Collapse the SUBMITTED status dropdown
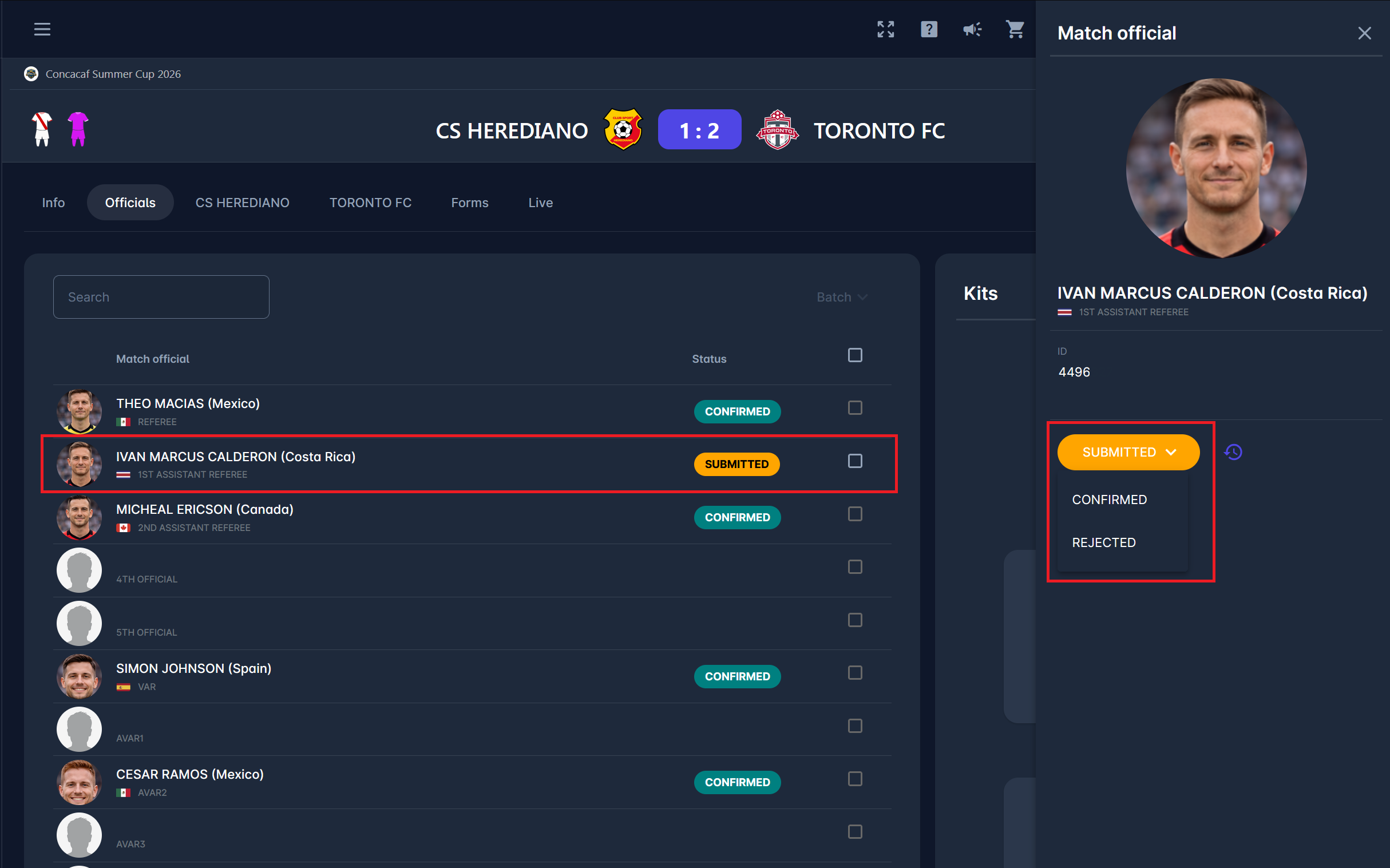Viewport: 1390px width, 868px height. click(1127, 453)
